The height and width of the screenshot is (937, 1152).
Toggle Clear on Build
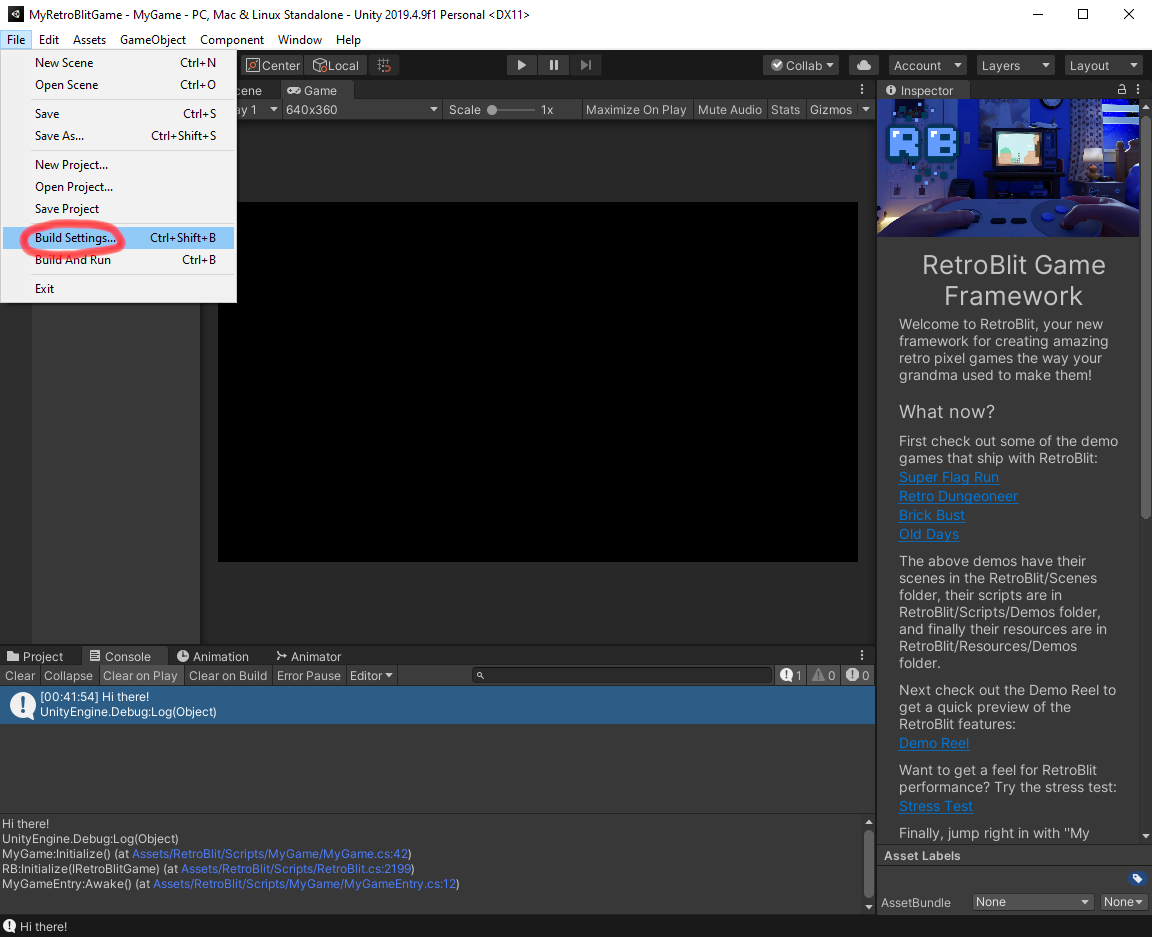click(x=228, y=675)
